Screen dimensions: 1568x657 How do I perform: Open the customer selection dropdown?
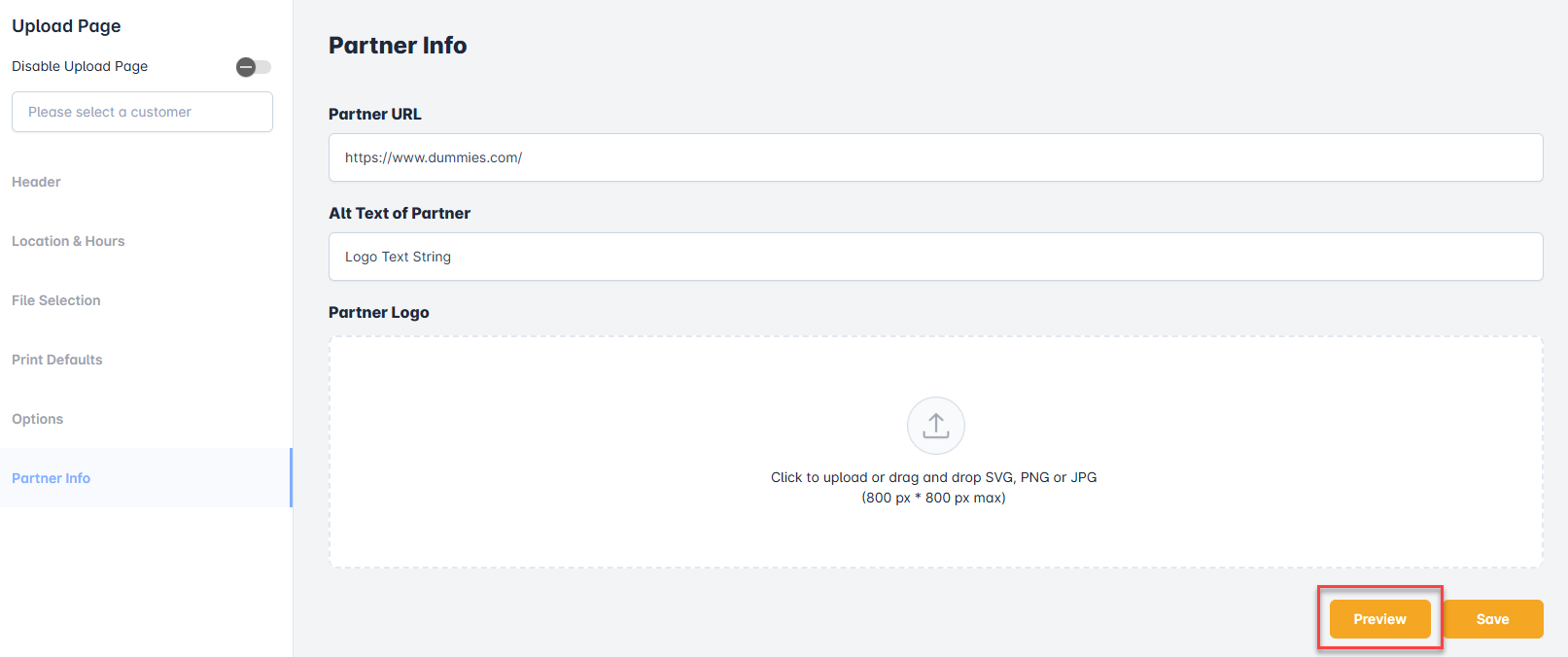pos(142,112)
